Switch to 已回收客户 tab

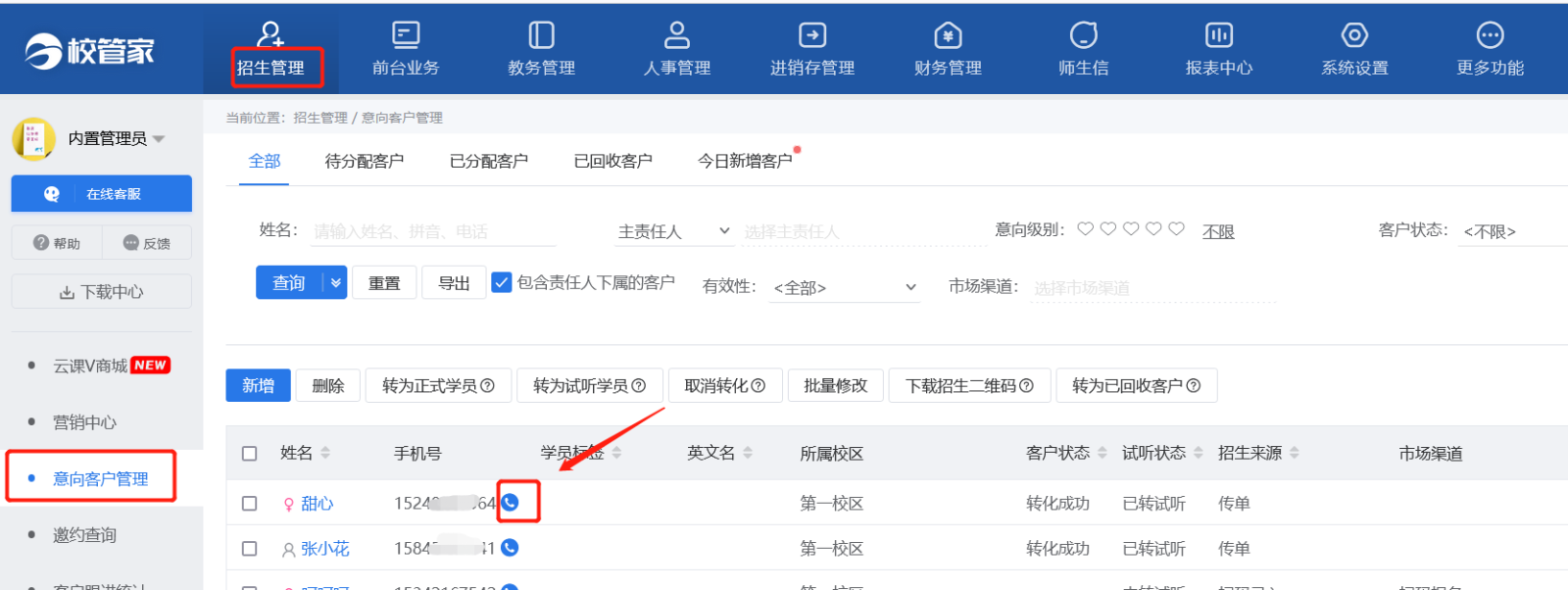[613, 161]
